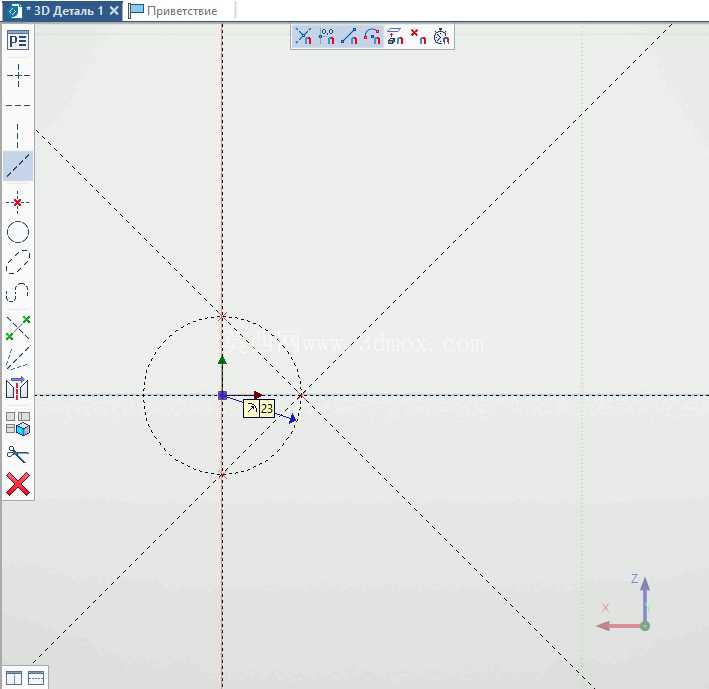The height and width of the screenshot is (689, 709).
Task: Open the workplane views with cube icon
Action: [x=18, y=423]
